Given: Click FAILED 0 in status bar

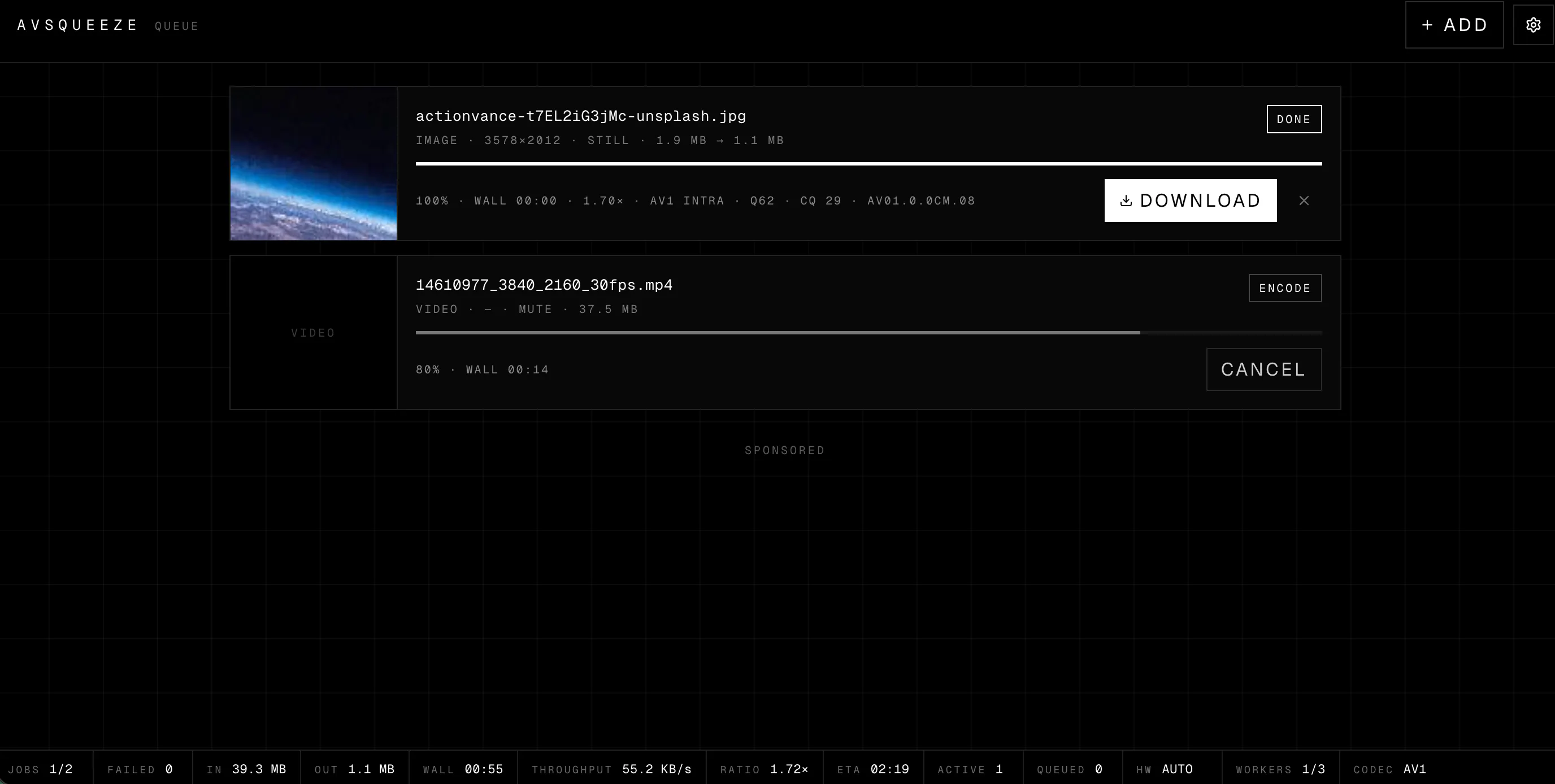Looking at the screenshot, I should click(141, 769).
